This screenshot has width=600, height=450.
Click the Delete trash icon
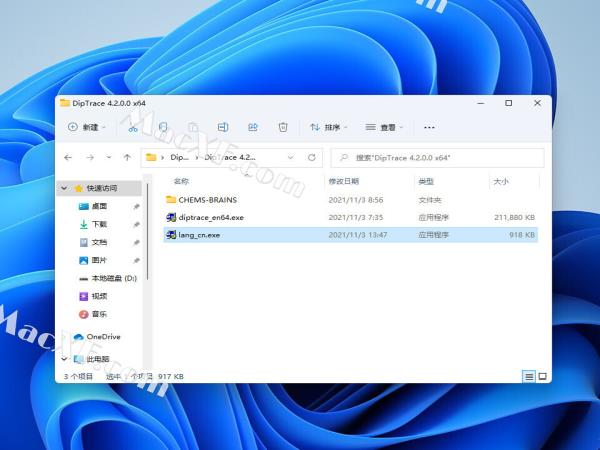(x=283, y=127)
